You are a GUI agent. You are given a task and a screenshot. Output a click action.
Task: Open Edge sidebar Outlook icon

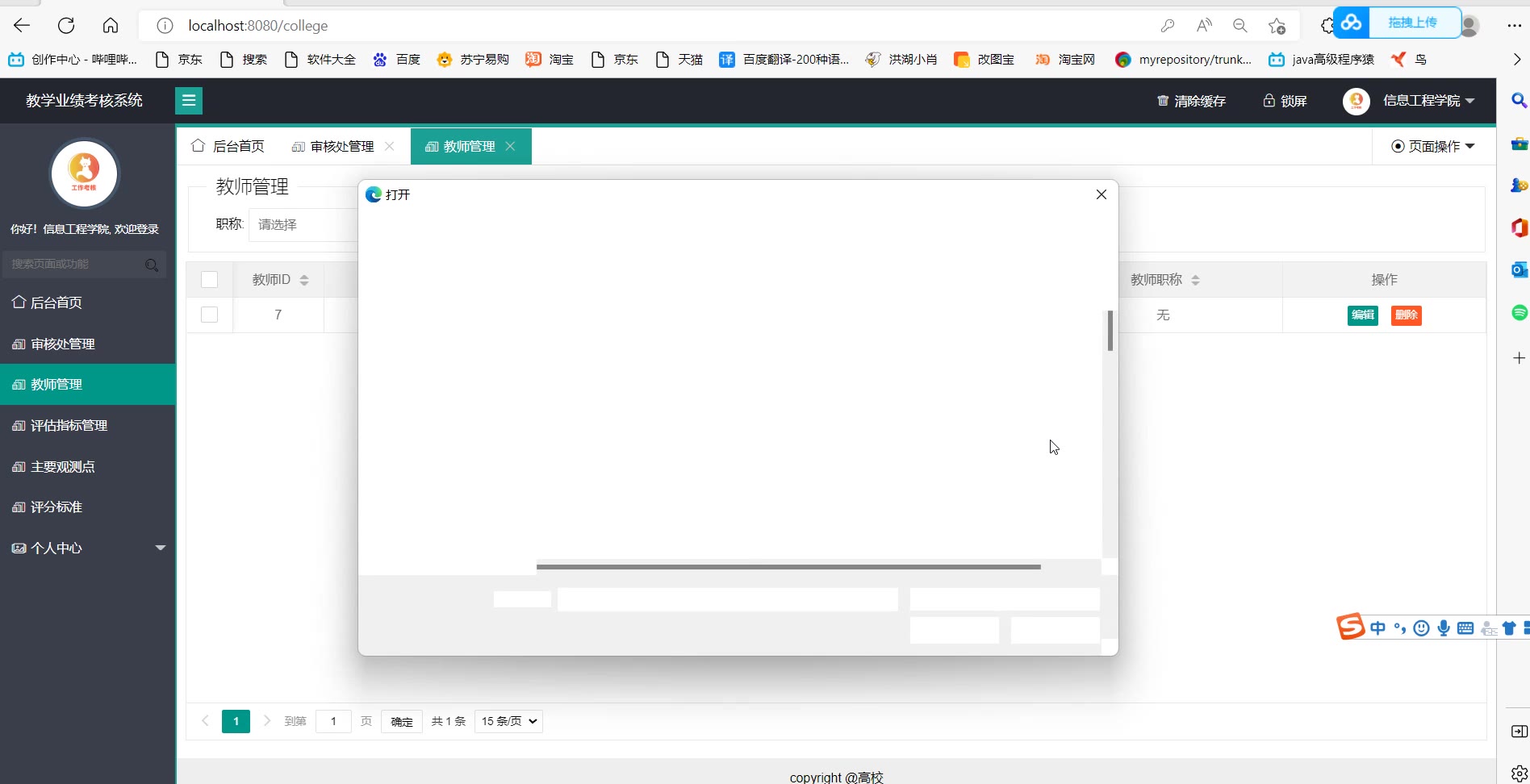coord(1519,269)
